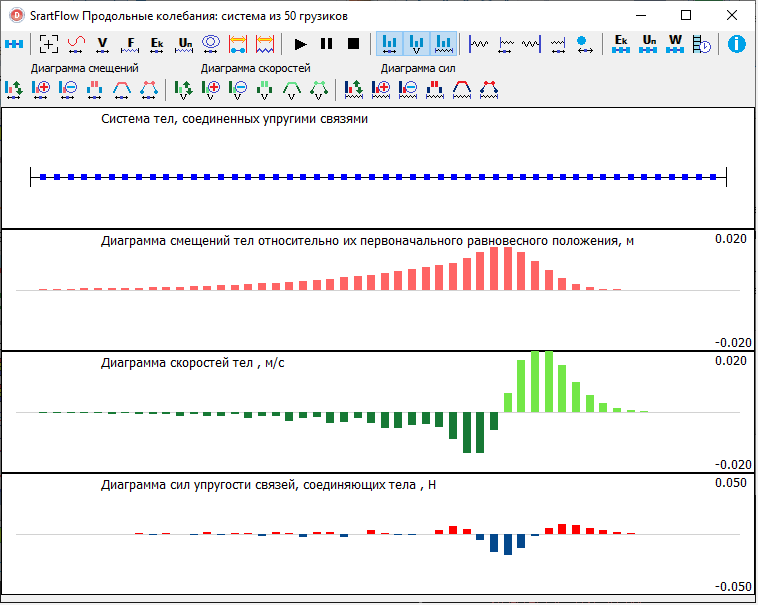
Task: Zoom out the velocity diagram scale
Action: point(238,90)
